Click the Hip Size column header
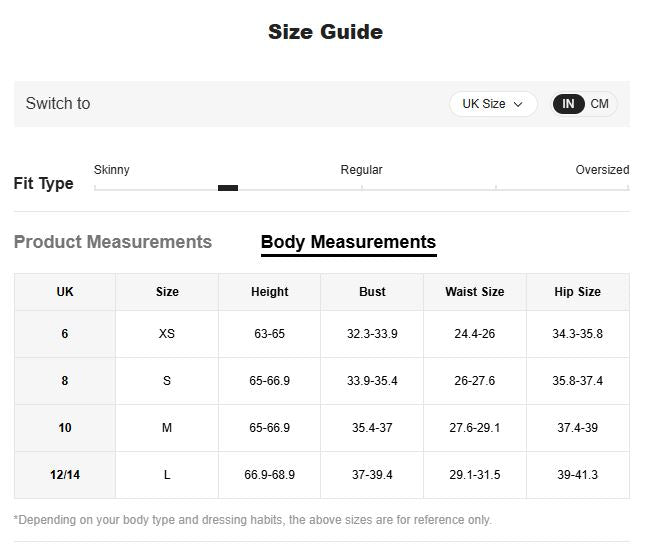 pyautogui.click(x=577, y=292)
